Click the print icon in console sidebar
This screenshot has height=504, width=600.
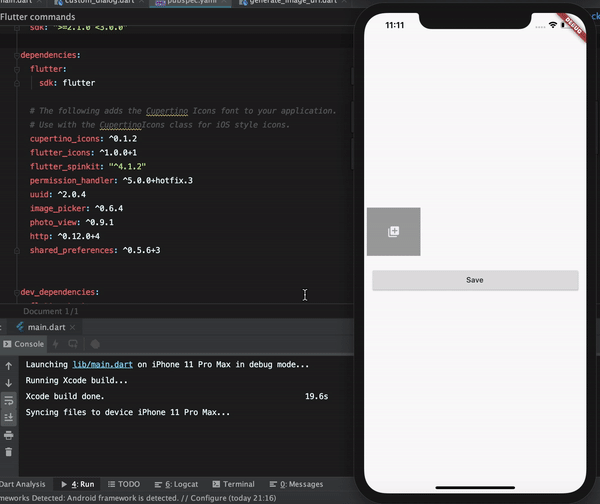pos(8,435)
